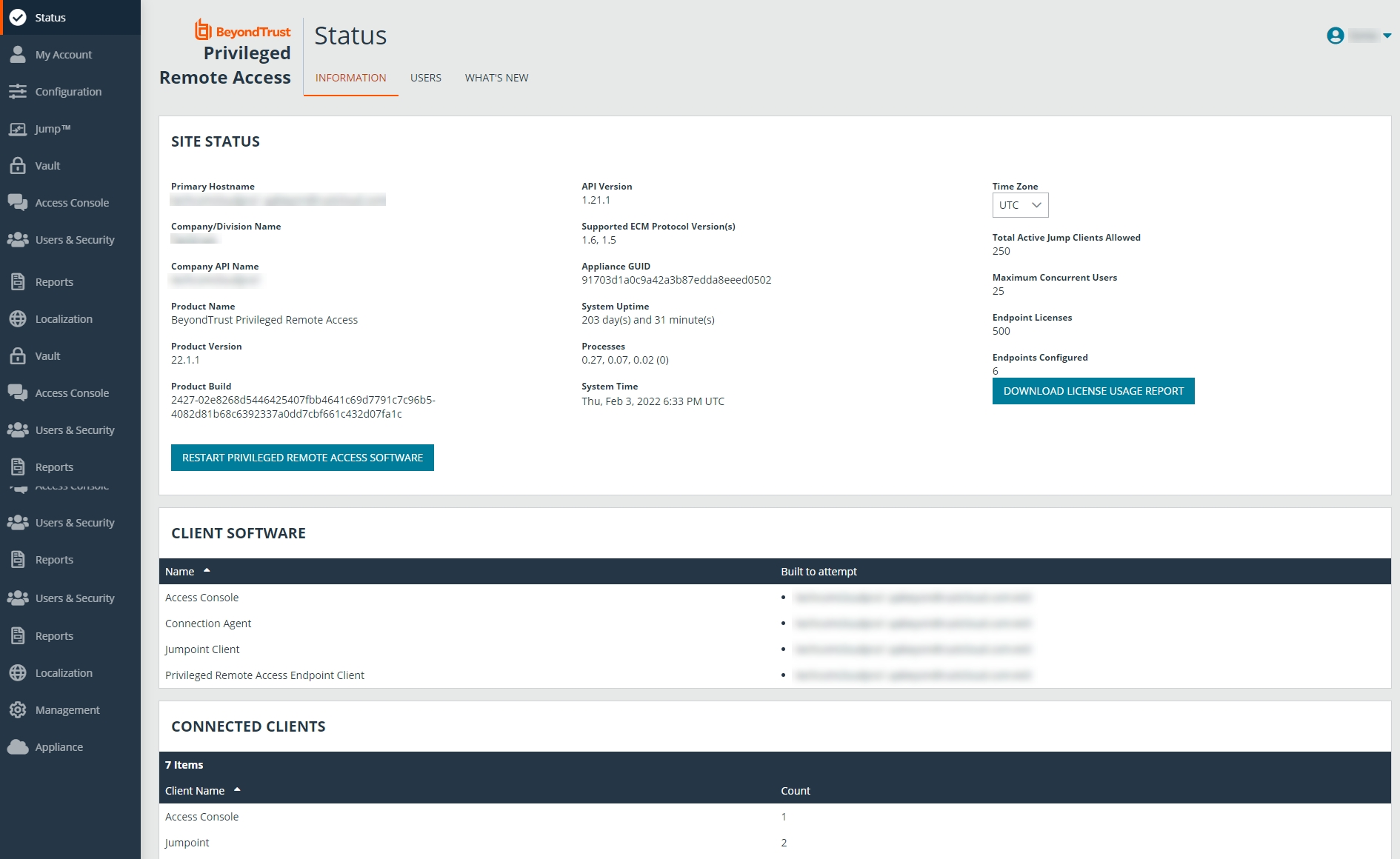Open Appliance via the cloud icon
1400x859 pixels.
(18, 746)
